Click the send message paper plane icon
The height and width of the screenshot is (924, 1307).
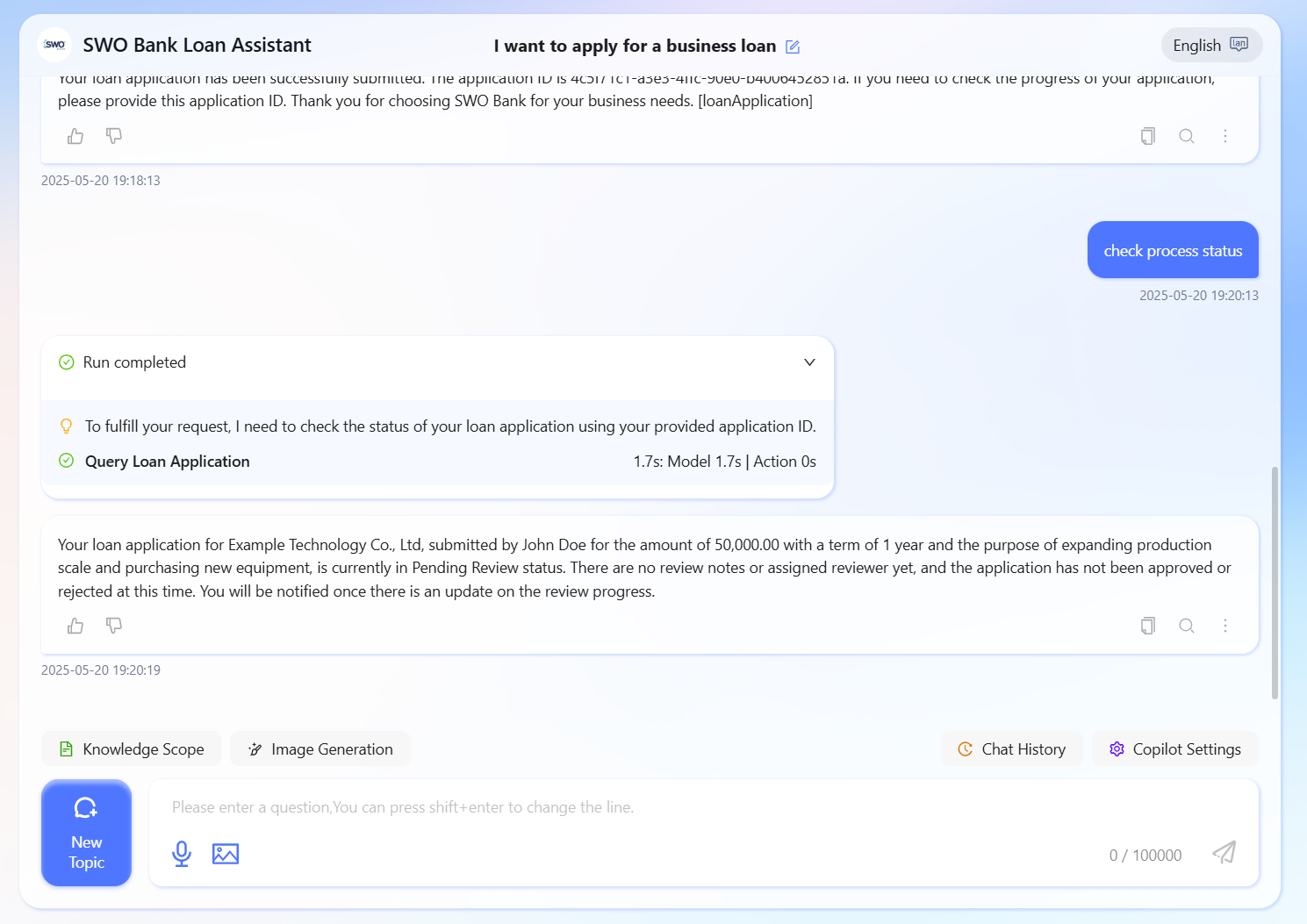[1224, 852]
